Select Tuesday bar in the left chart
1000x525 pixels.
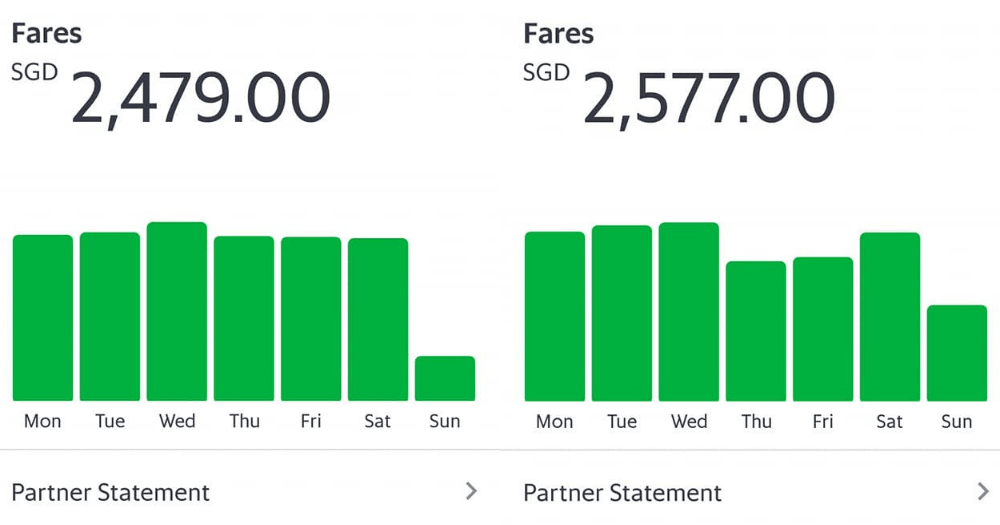[x=110, y=317]
